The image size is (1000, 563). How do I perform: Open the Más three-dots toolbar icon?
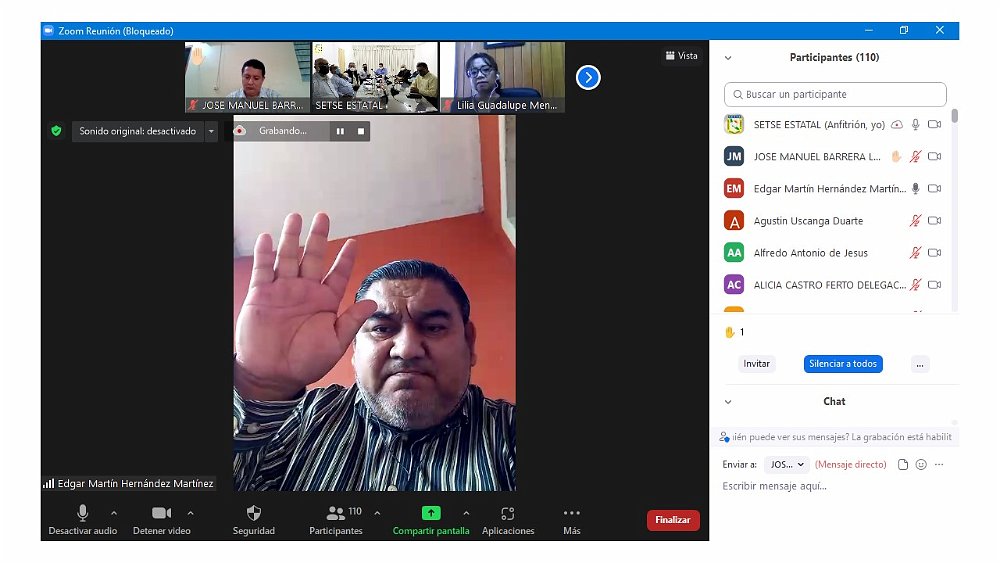pyautogui.click(x=572, y=513)
